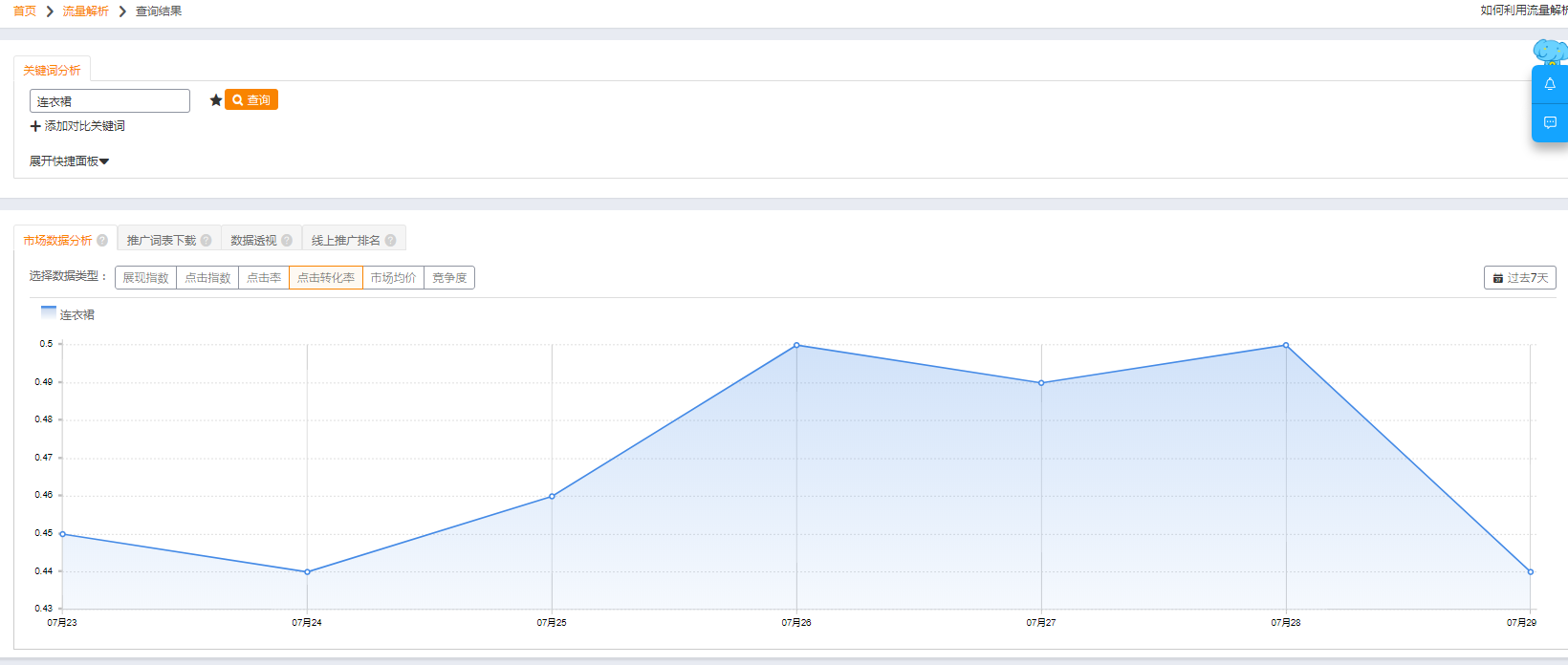This screenshot has height=665, width=1568.
Task: Open the 线上推广排名 tab
Action: [x=345, y=241]
